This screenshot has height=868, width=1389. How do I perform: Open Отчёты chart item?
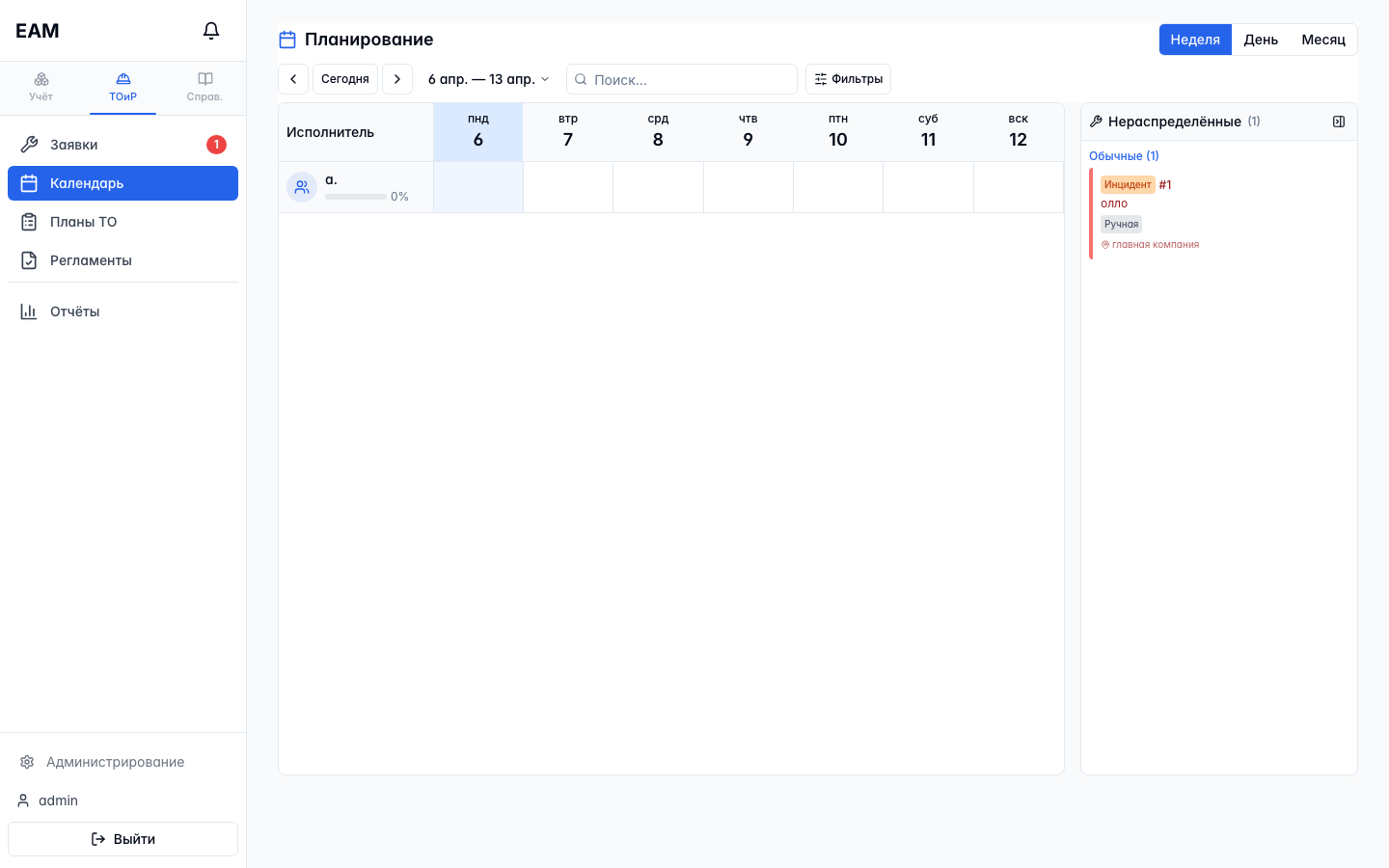click(123, 312)
